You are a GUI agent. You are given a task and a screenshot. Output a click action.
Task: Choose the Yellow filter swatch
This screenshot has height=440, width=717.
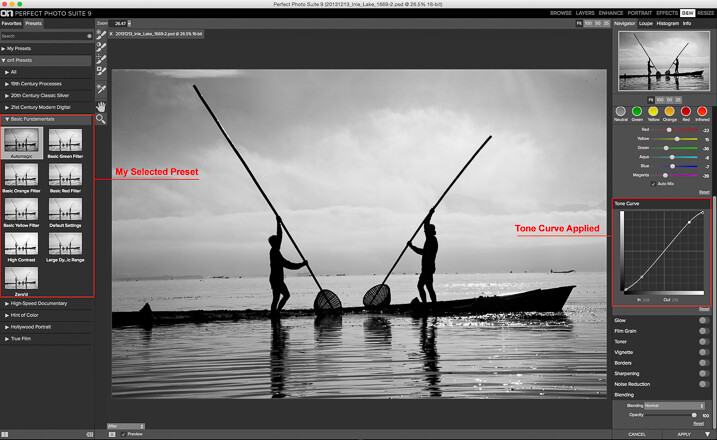point(653,111)
